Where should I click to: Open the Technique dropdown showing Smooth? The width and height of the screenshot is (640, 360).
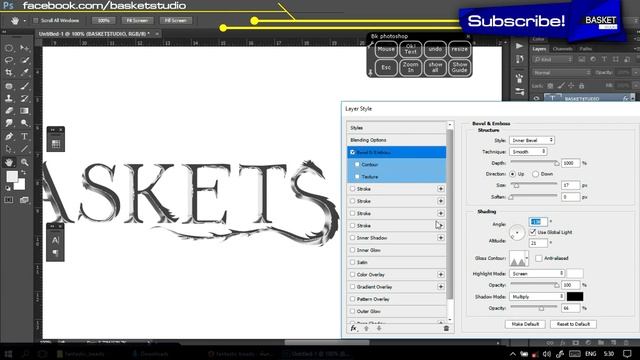tap(528, 152)
